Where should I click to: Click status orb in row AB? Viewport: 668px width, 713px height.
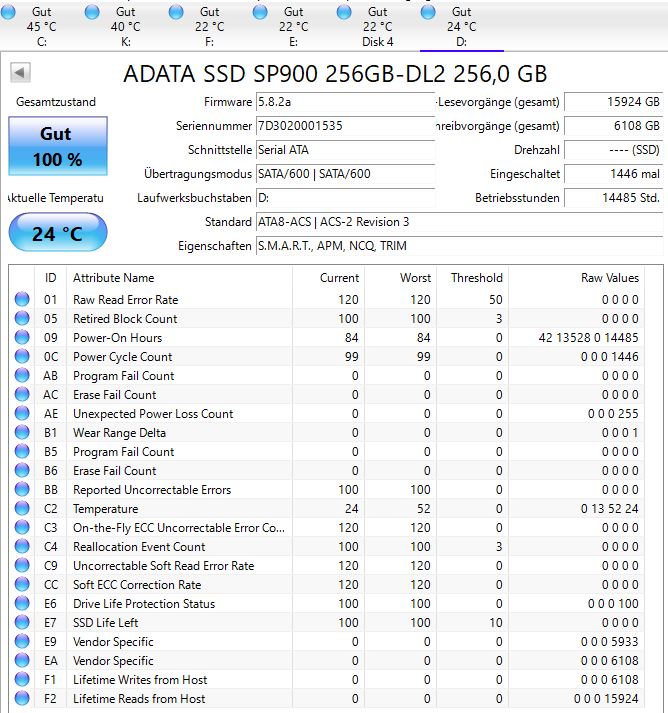[22, 376]
